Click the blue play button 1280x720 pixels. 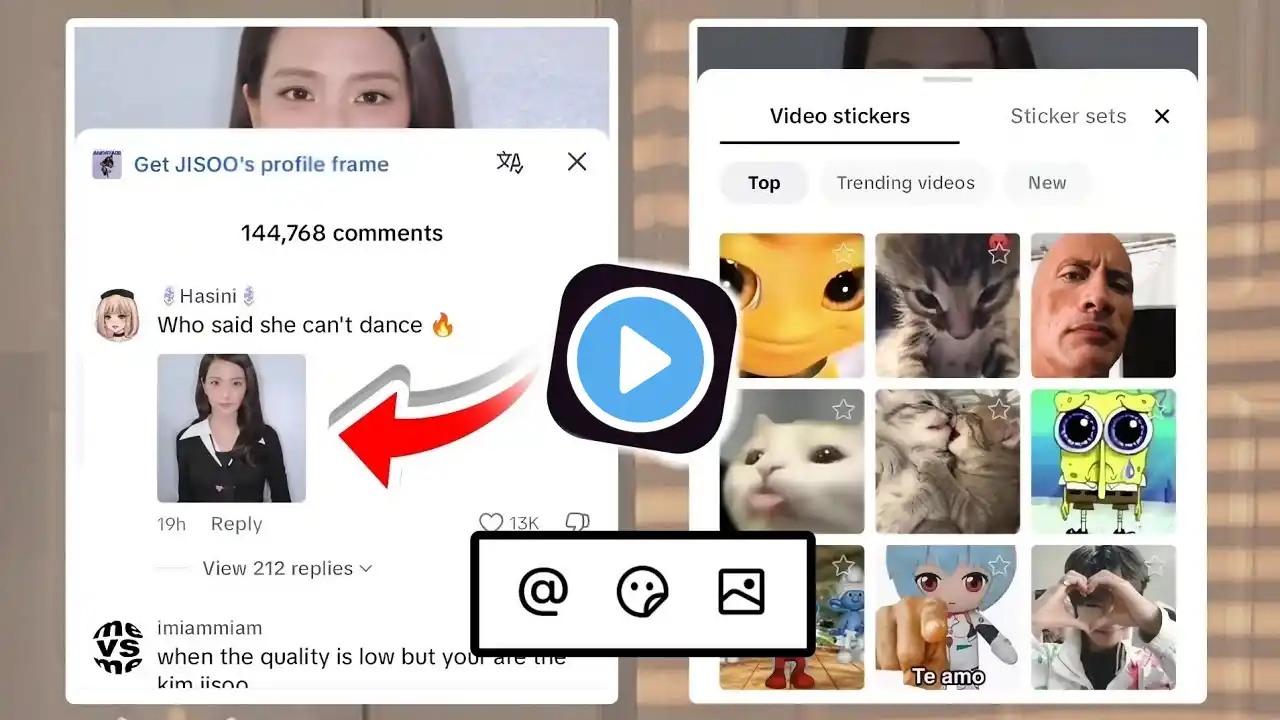coord(640,360)
